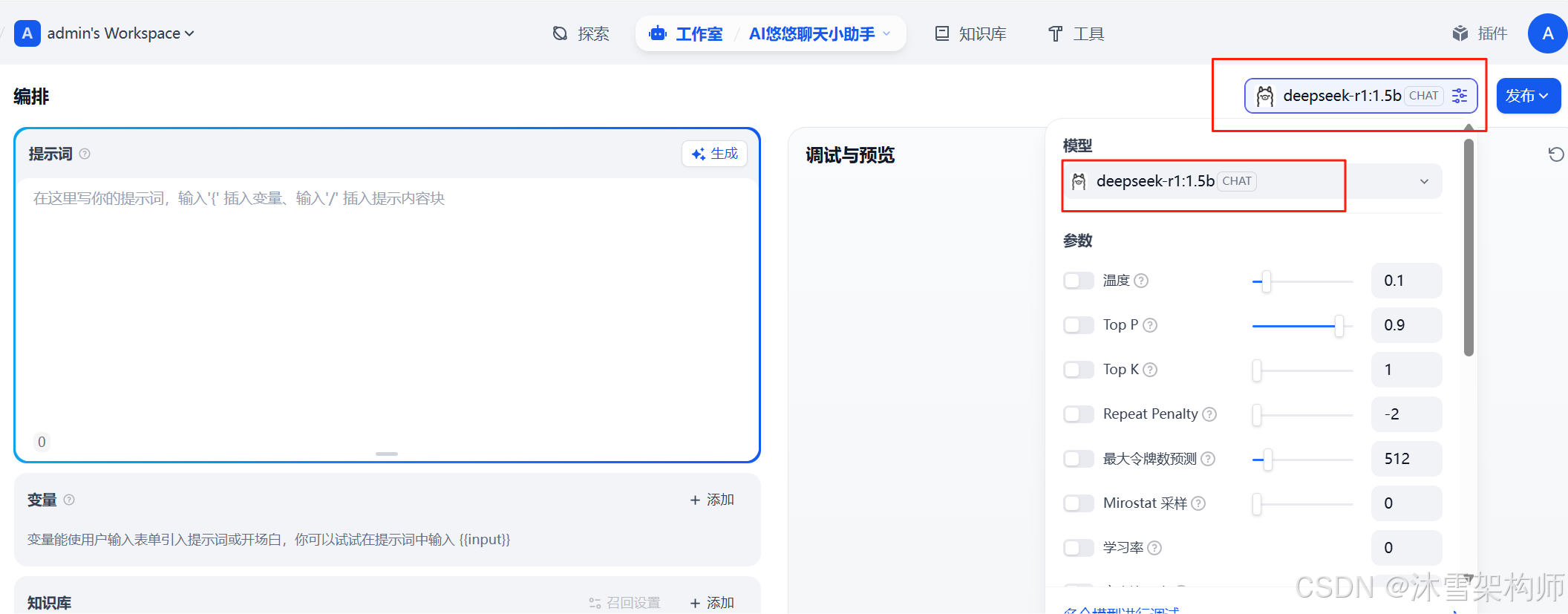Switch to the 知识库 tab

[x=970, y=33]
